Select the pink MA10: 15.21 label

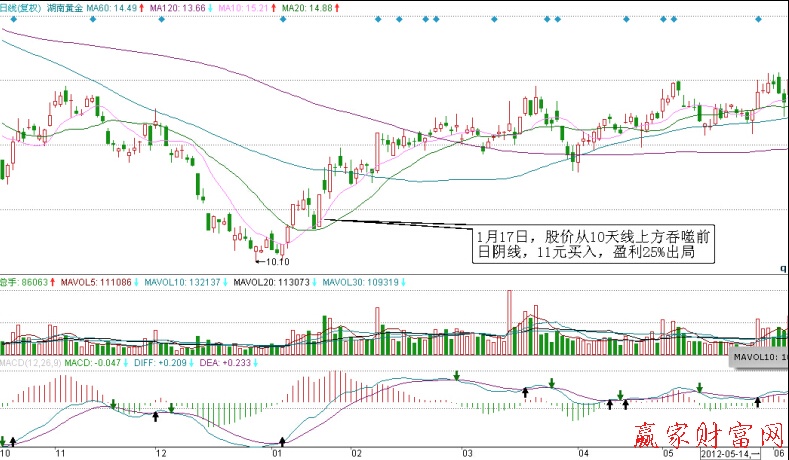[x=241, y=8]
